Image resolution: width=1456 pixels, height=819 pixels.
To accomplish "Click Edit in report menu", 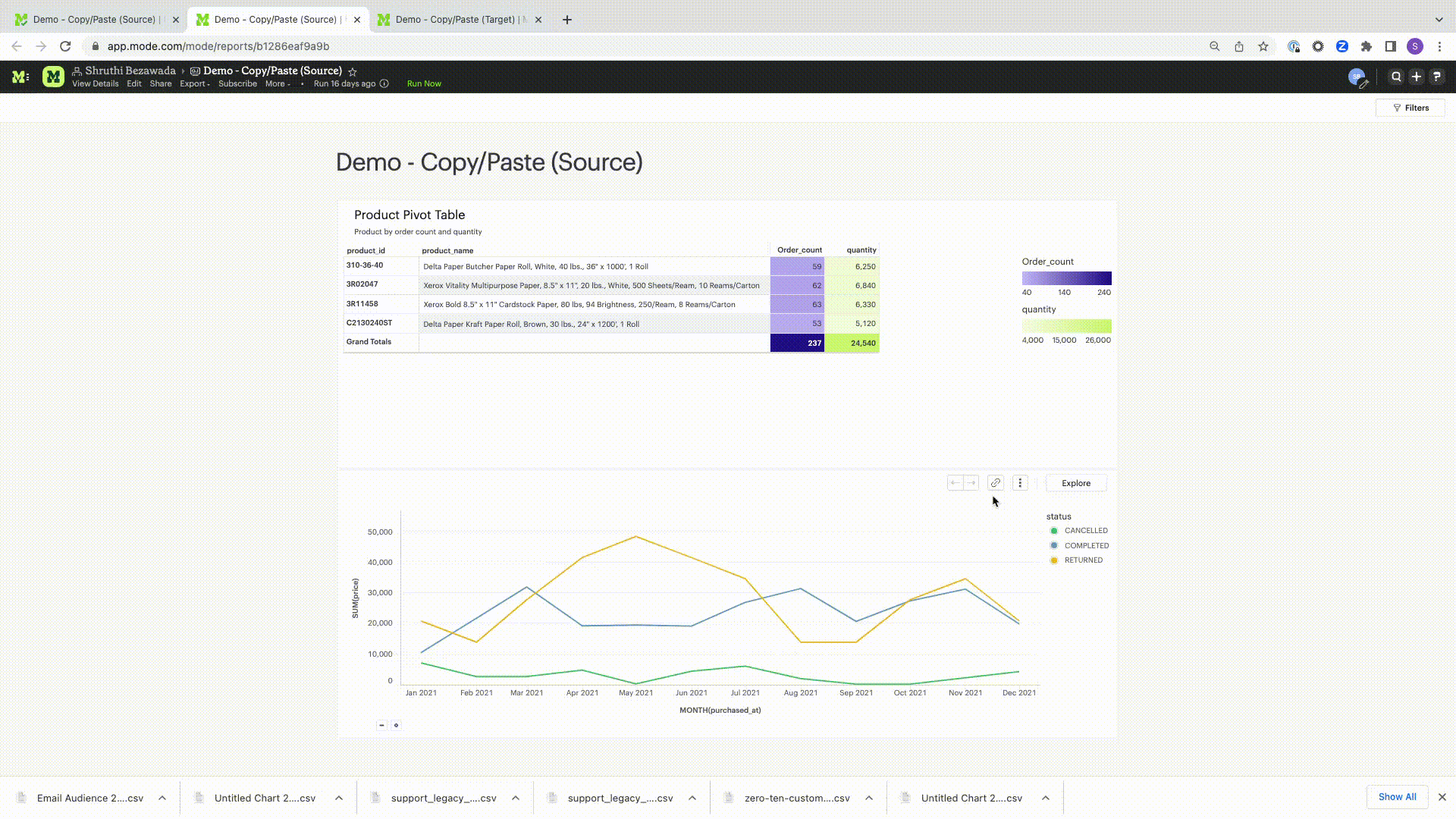I will [x=134, y=83].
